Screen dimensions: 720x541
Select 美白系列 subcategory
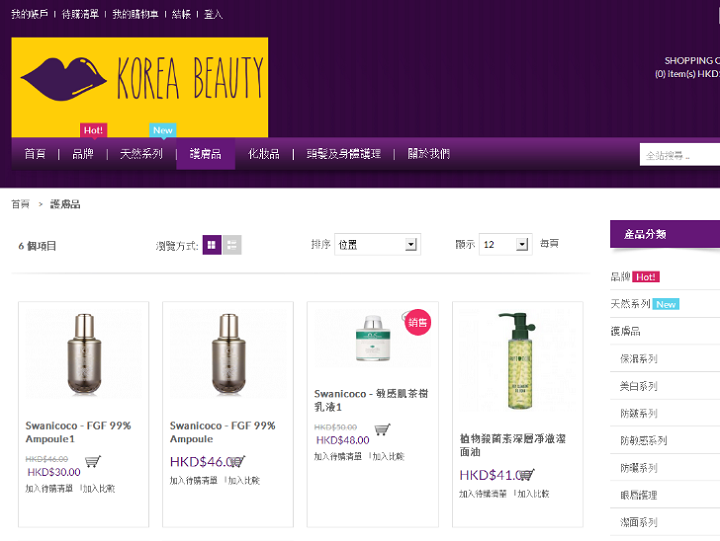(639, 386)
